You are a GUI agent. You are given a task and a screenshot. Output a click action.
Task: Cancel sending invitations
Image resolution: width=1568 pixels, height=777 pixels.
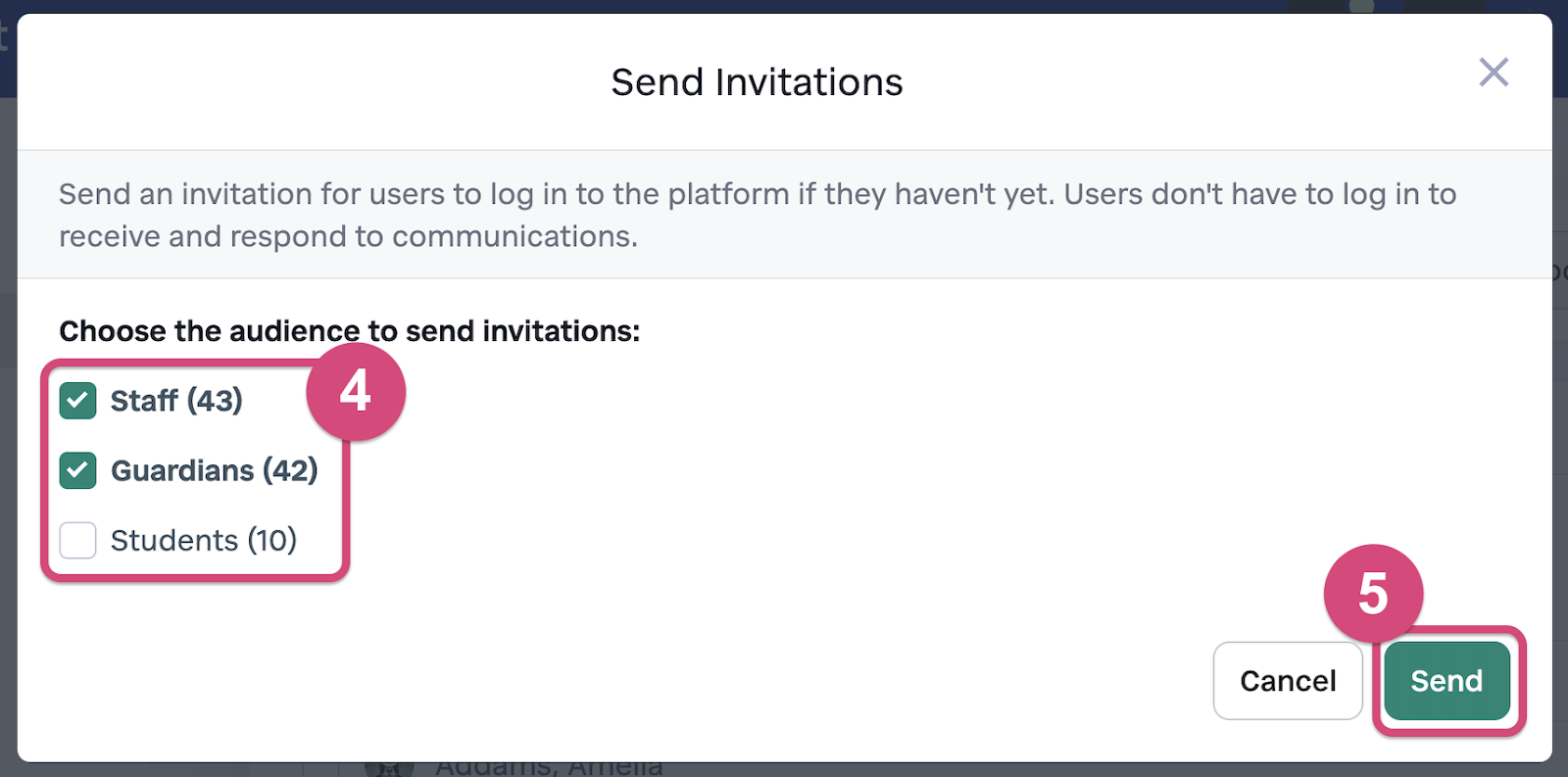[x=1288, y=681]
